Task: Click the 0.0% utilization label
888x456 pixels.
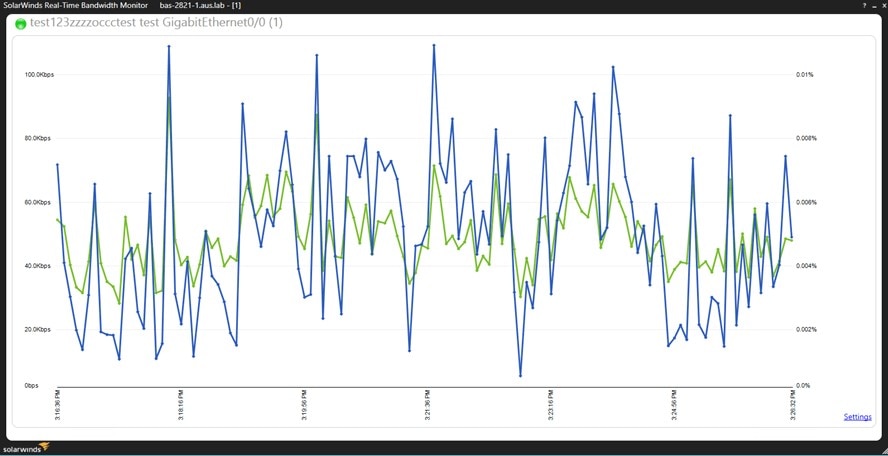Action: coord(803,386)
